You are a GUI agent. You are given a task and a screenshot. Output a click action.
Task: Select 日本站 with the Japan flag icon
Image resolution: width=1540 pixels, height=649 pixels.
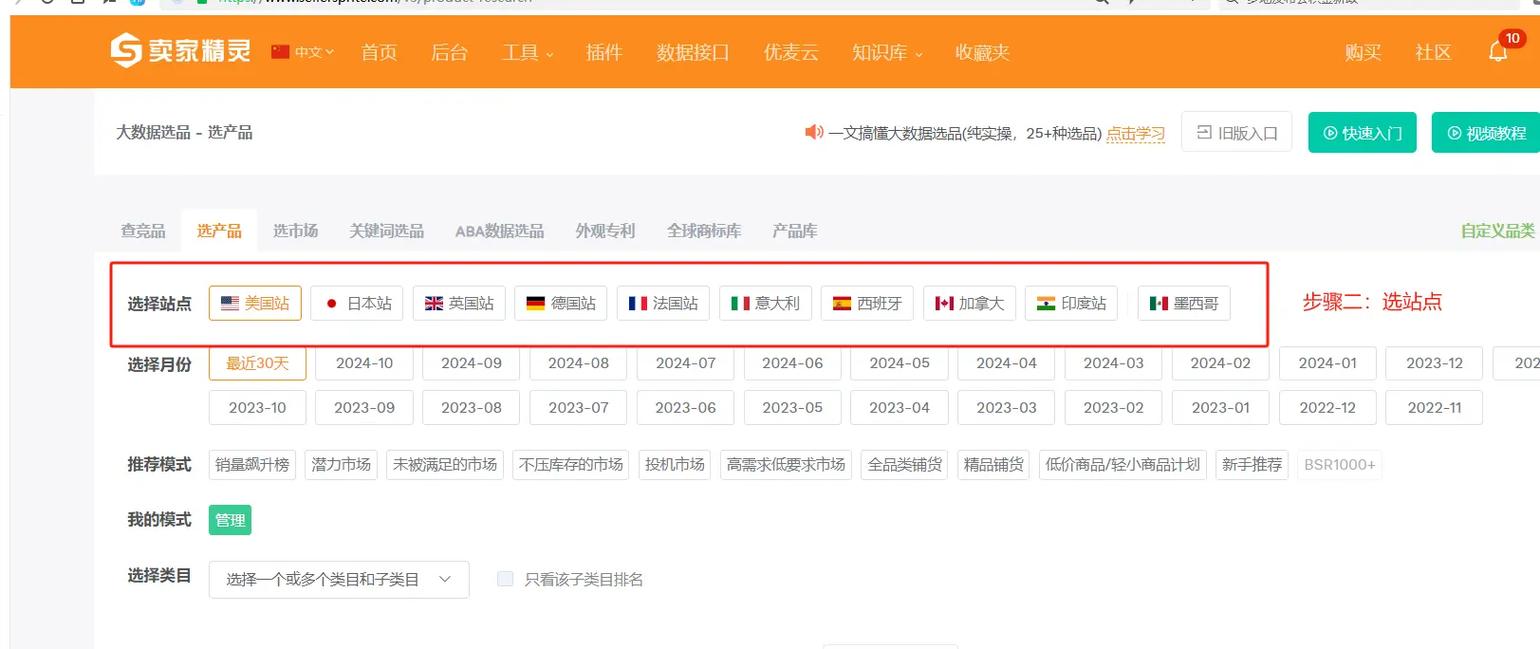coord(356,303)
